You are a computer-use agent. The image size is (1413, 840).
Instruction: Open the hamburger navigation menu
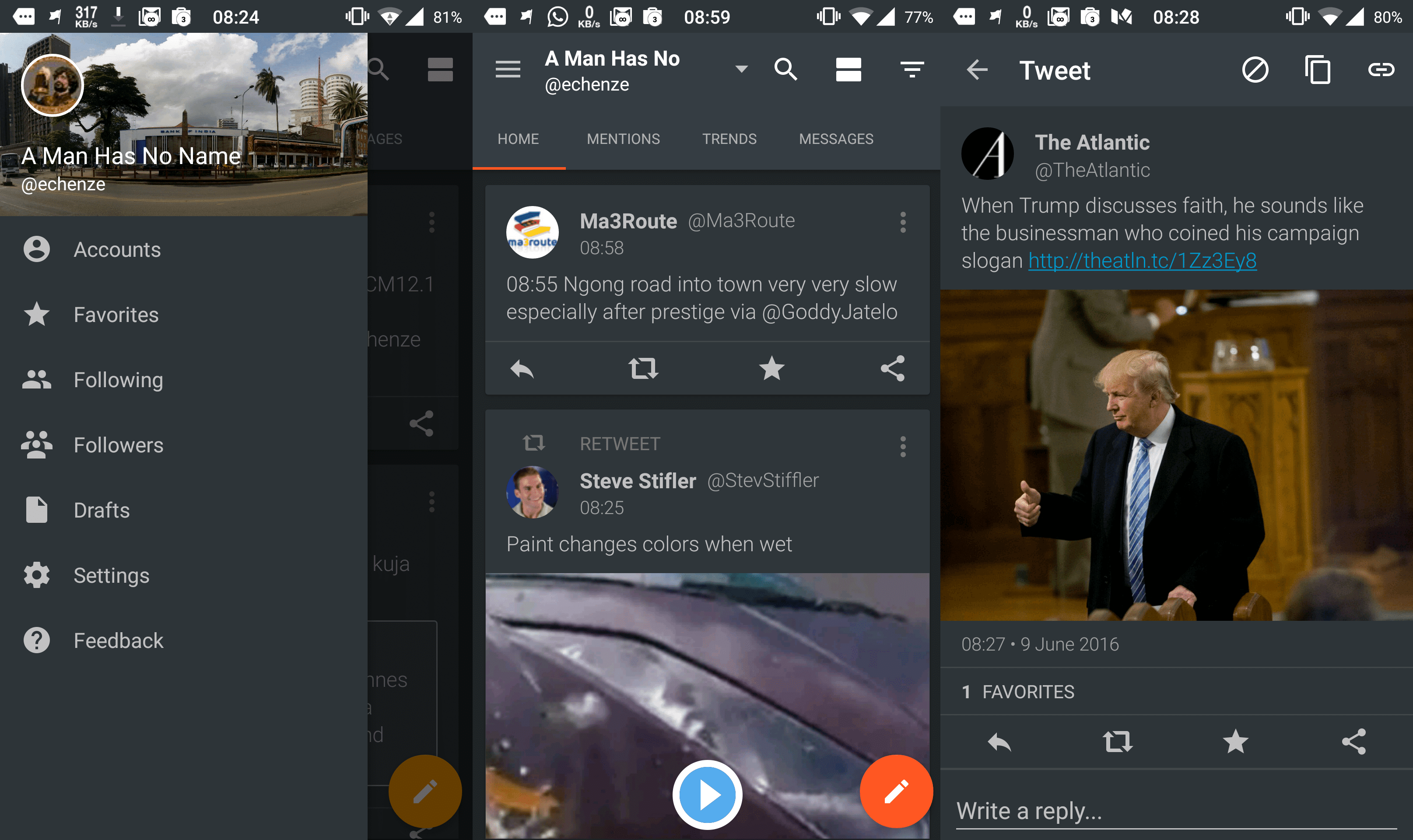pos(508,70)
